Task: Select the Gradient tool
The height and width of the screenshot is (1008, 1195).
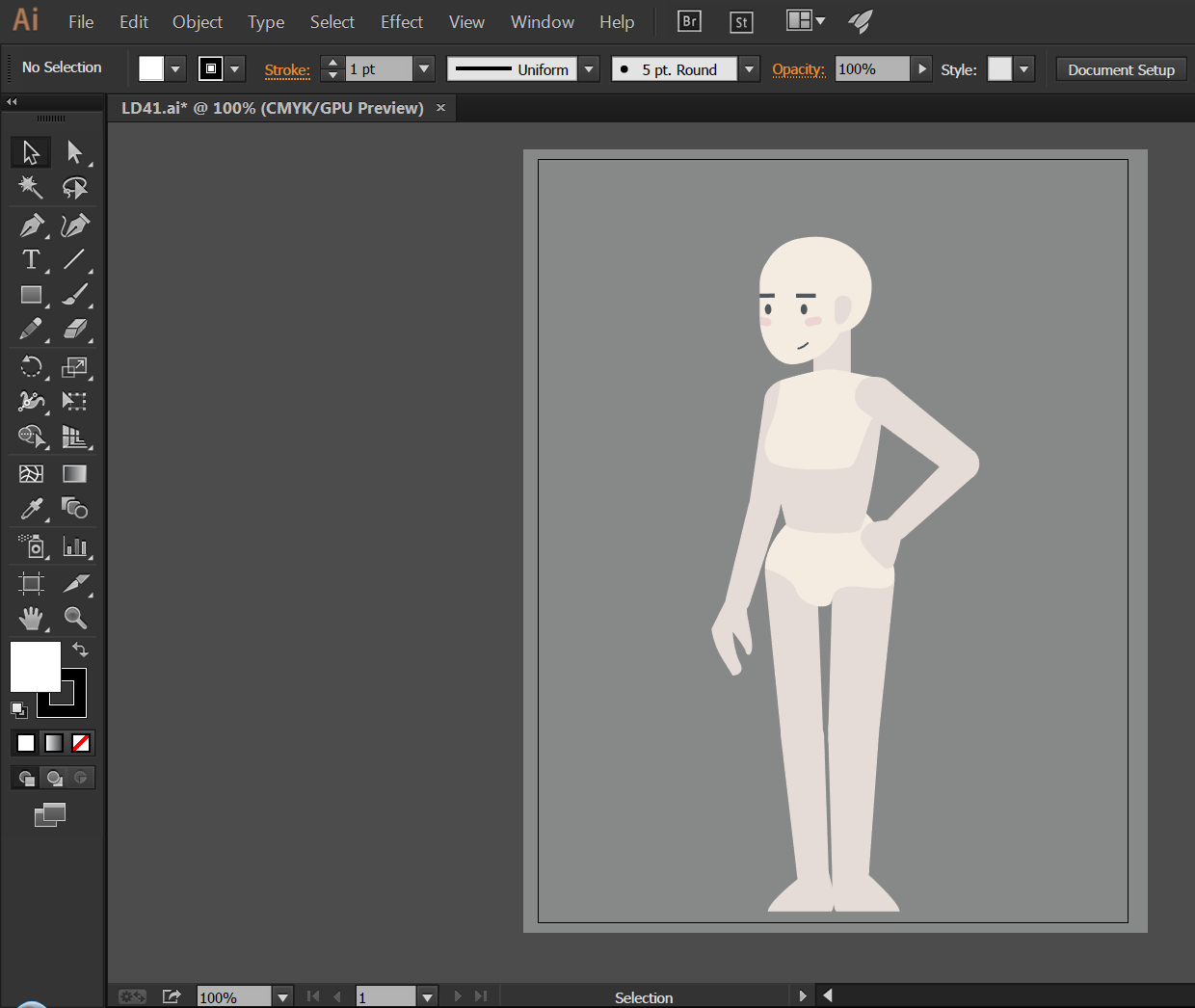Action: pos(74,473)
